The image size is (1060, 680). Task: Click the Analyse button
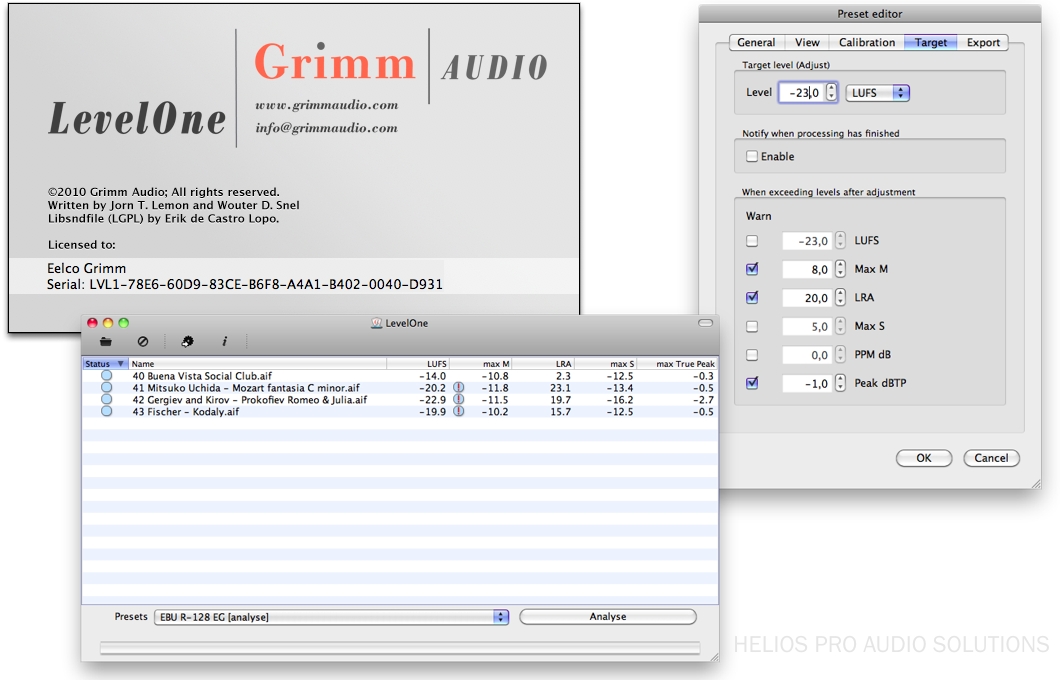coord(608,616)
